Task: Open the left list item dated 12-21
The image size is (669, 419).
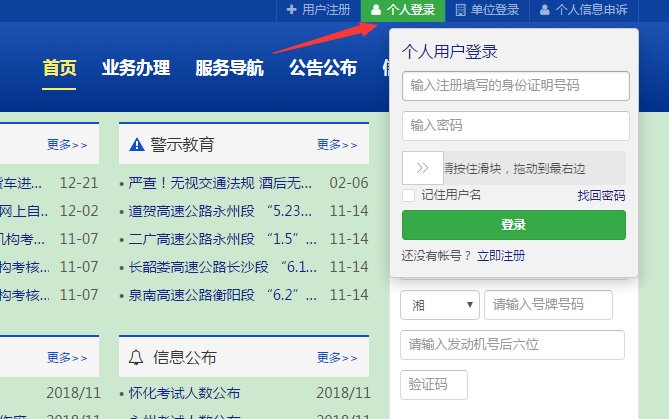Action: (21, 183)
